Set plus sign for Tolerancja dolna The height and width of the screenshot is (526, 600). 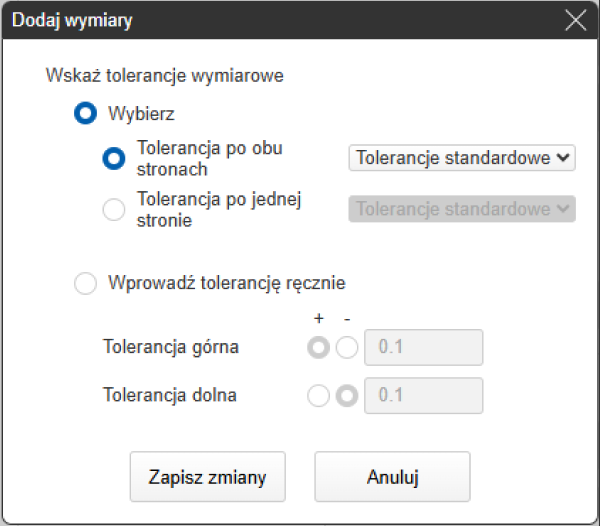coord(319,395)
